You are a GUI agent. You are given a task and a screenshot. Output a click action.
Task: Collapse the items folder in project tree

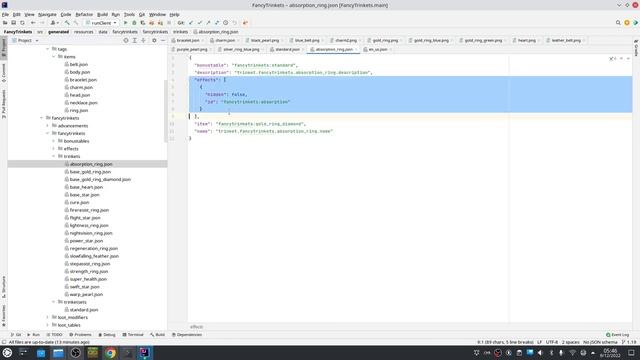pos(53,57)
